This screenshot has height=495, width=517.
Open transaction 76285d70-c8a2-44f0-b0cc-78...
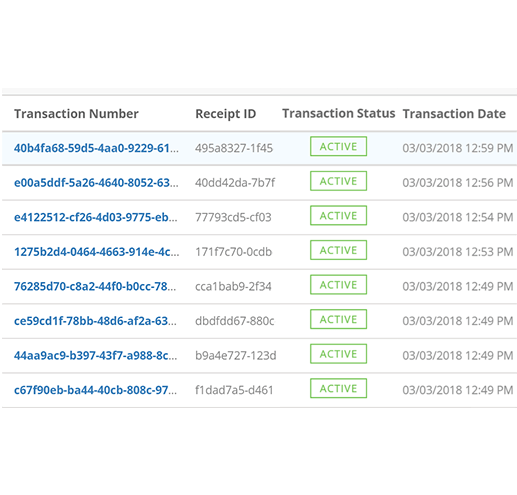[95, 286]
